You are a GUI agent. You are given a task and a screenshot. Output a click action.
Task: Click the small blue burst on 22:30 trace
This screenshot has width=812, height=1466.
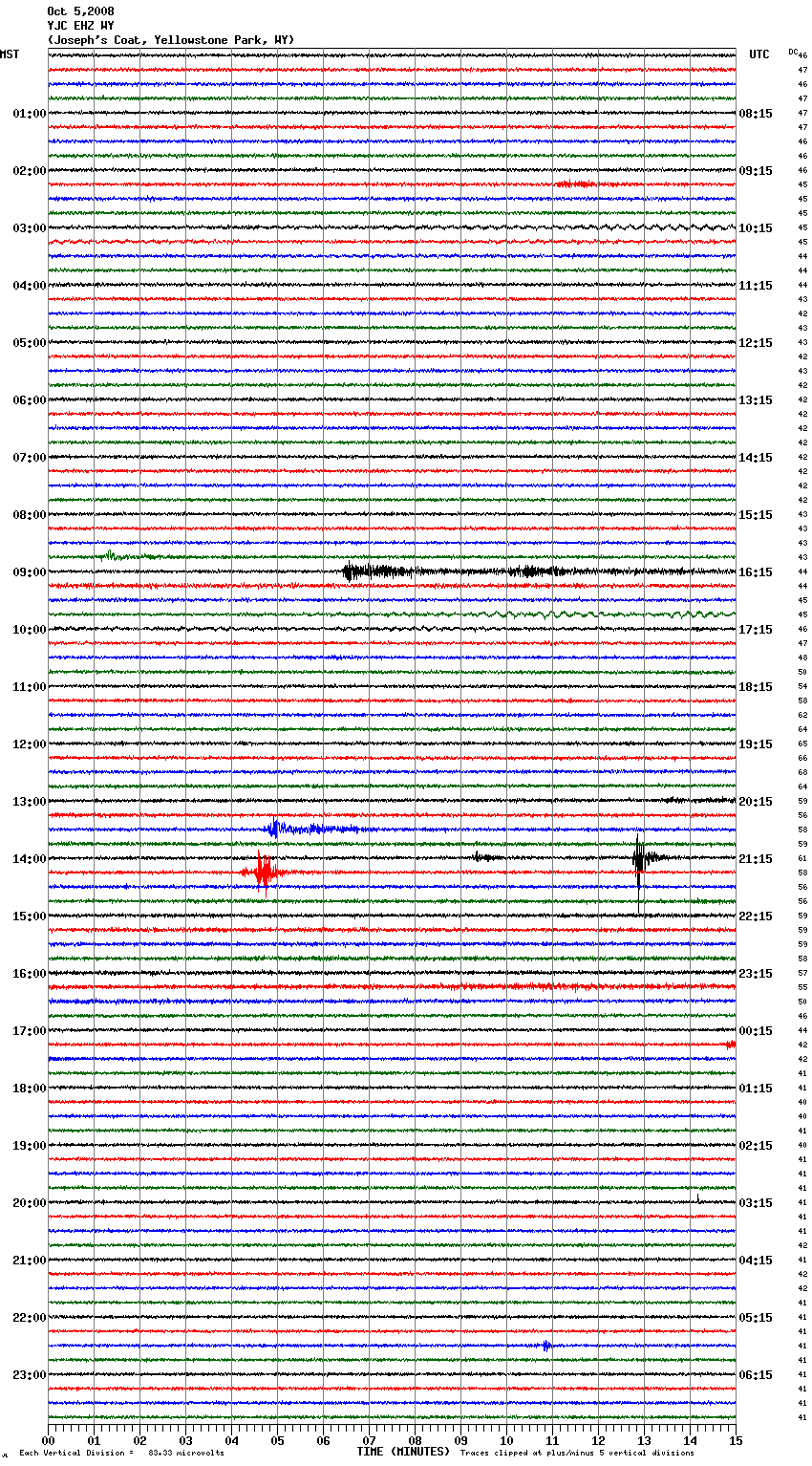[546, 1346]
